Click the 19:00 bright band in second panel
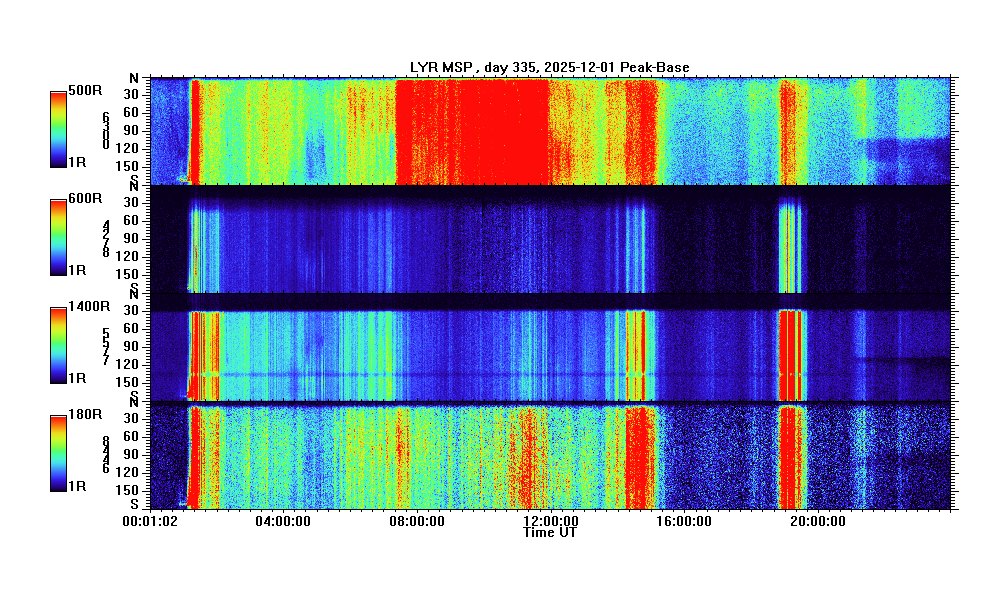Image resolution: width=1000 pixels, height=600 pixels. point(790,245)
